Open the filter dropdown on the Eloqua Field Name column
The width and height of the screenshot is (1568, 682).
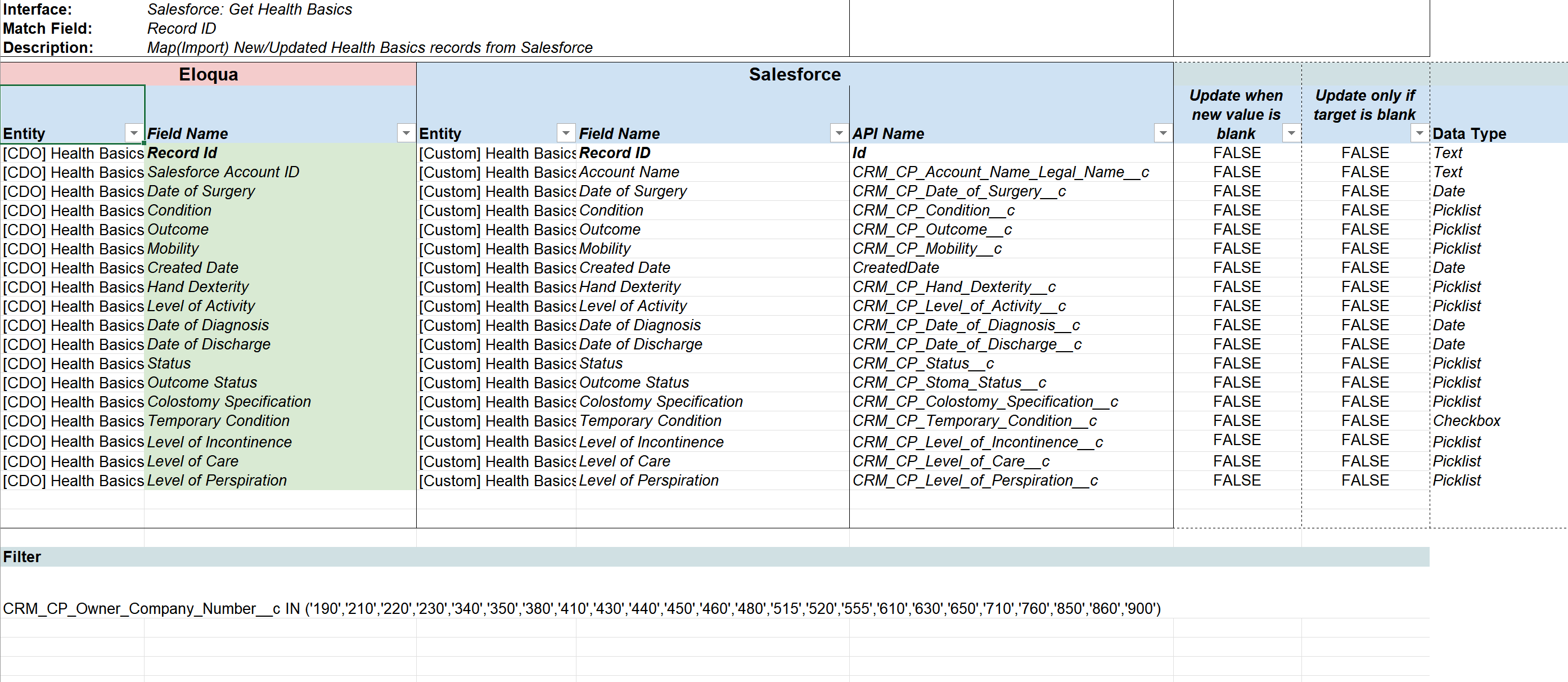click(x=406, y=133)
